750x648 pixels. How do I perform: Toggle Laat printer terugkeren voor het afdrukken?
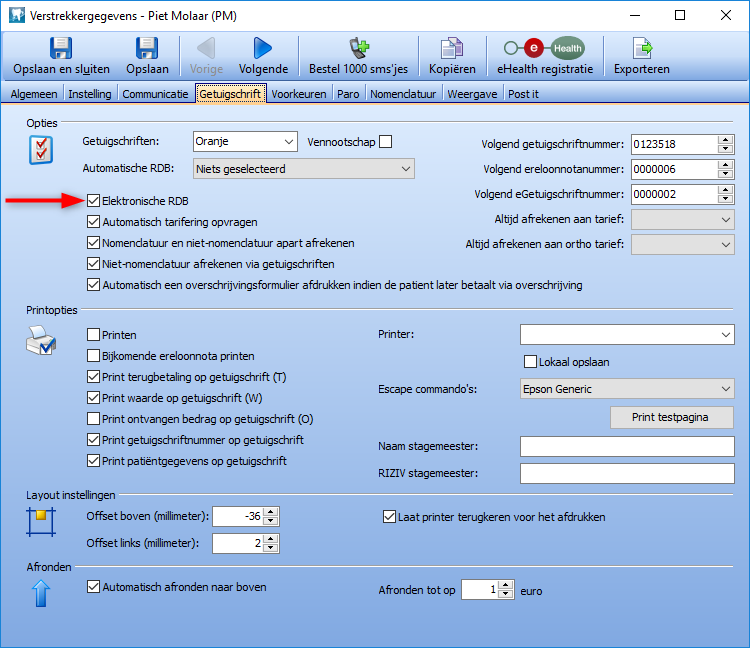click(389, 516)
